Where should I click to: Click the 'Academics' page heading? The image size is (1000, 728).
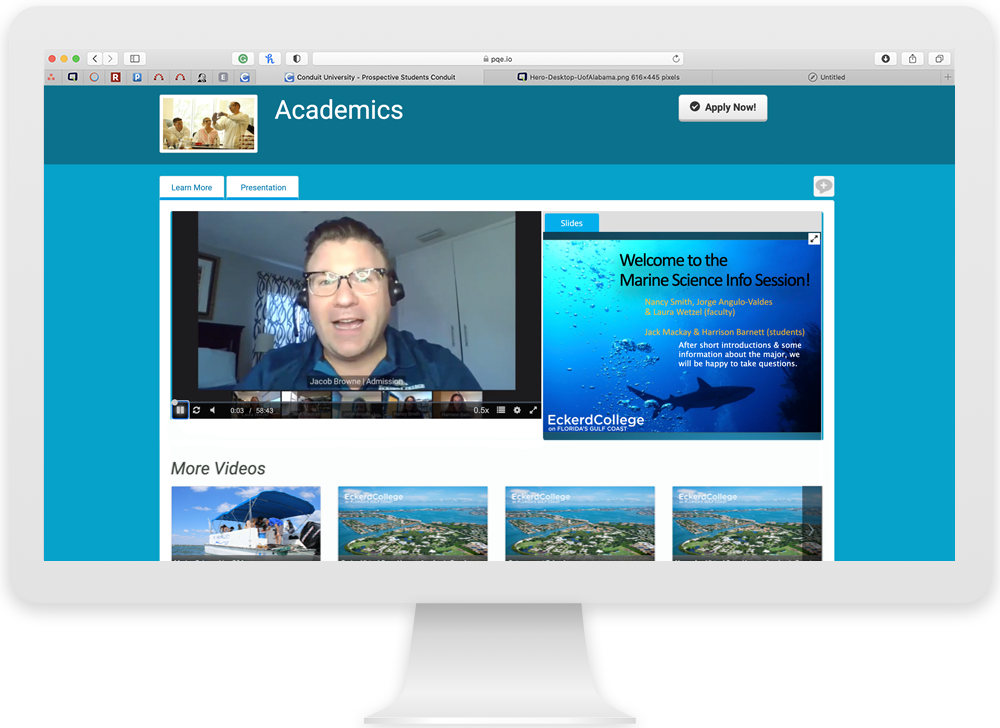339,110
